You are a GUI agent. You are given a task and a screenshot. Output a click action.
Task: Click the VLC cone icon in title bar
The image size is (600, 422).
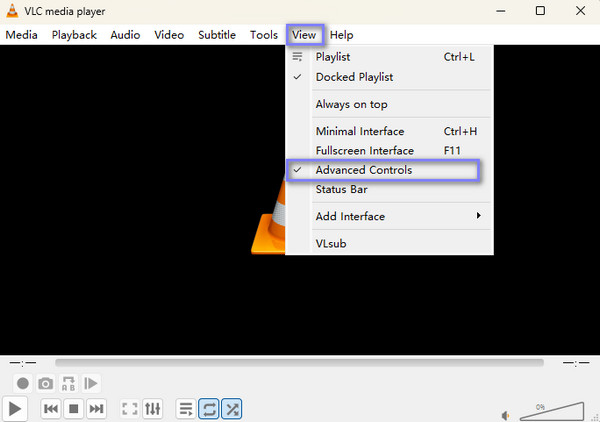pyautogui.click(x=12, y=11)
